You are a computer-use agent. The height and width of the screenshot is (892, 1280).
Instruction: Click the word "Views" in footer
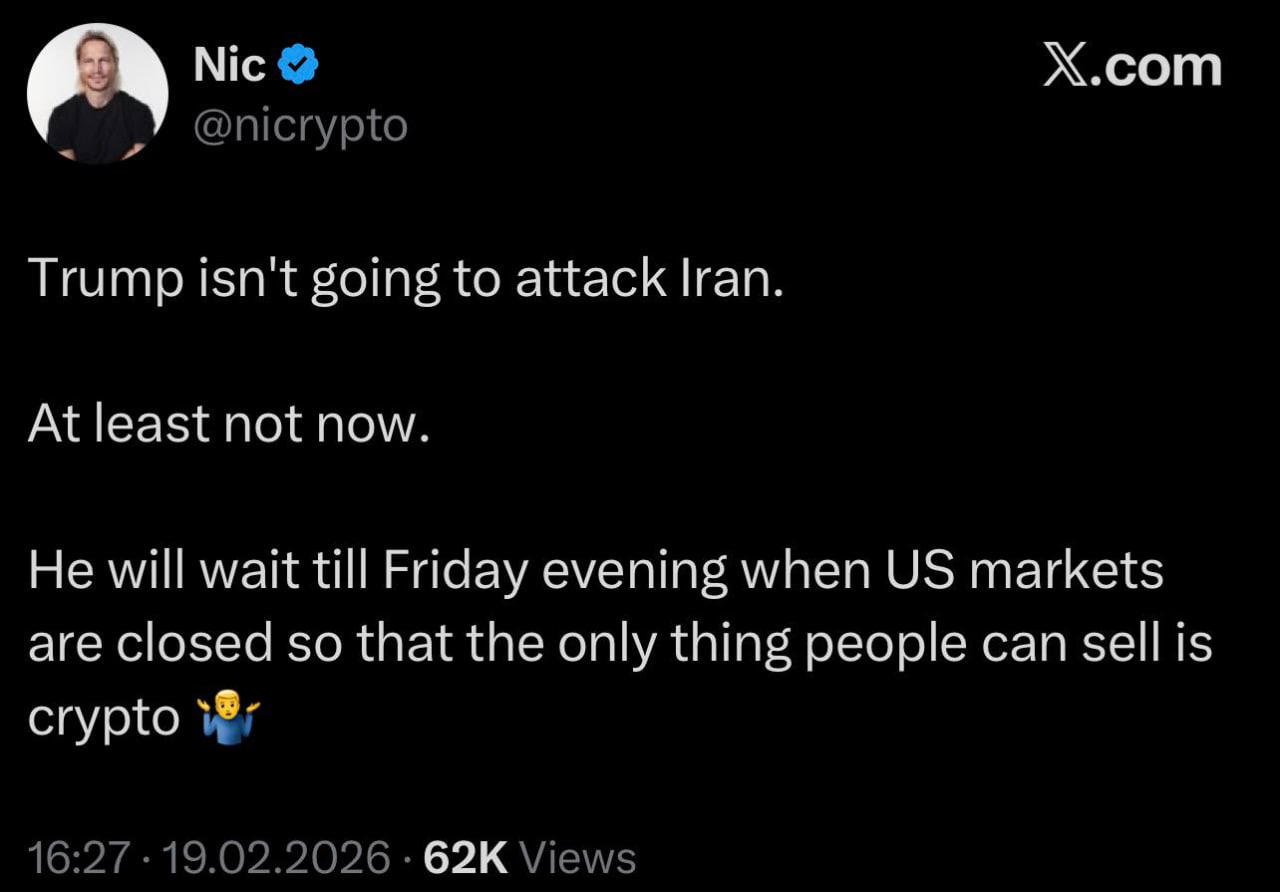[x=578, y=858]
